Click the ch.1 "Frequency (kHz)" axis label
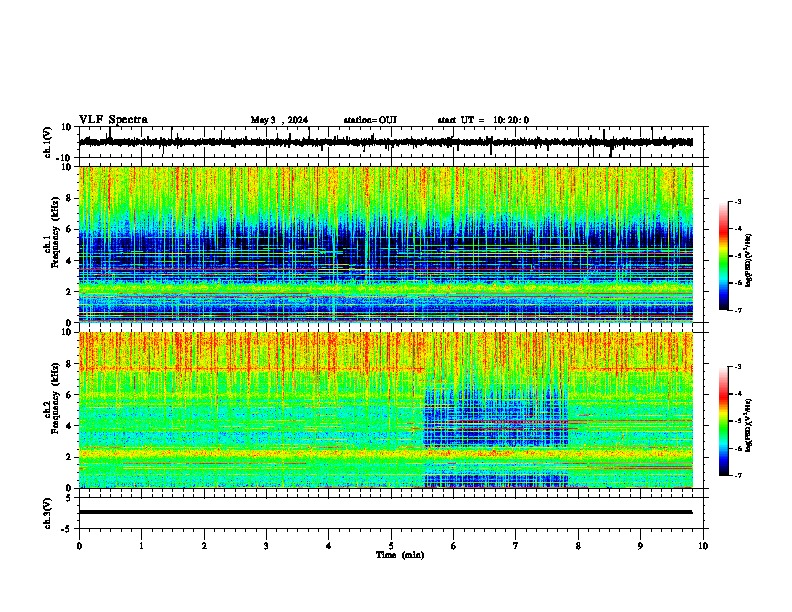Image resolution: width=792 pixels, height=612 pixels. [54, 233]
